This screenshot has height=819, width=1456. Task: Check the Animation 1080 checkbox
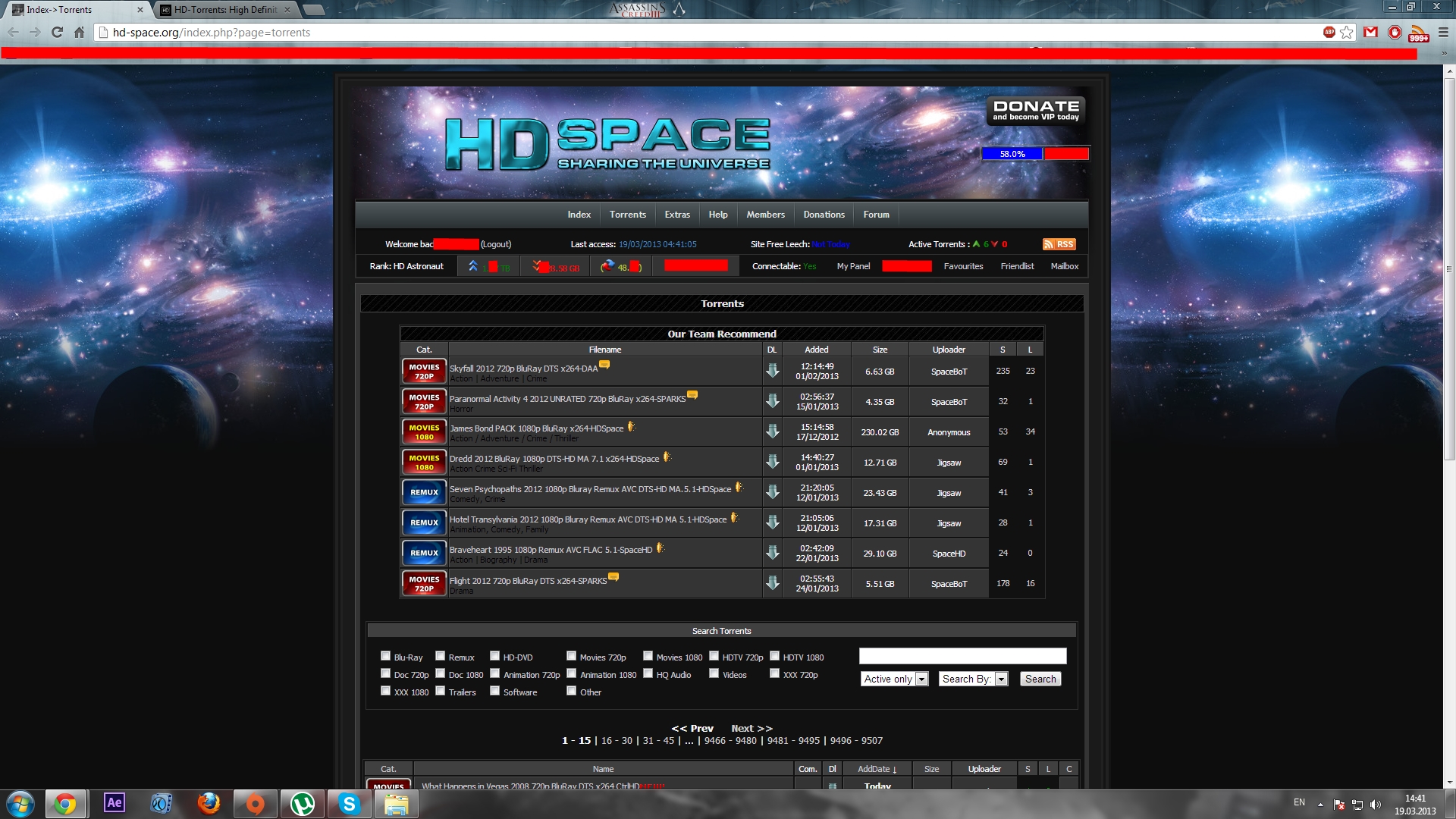(571, 673)
